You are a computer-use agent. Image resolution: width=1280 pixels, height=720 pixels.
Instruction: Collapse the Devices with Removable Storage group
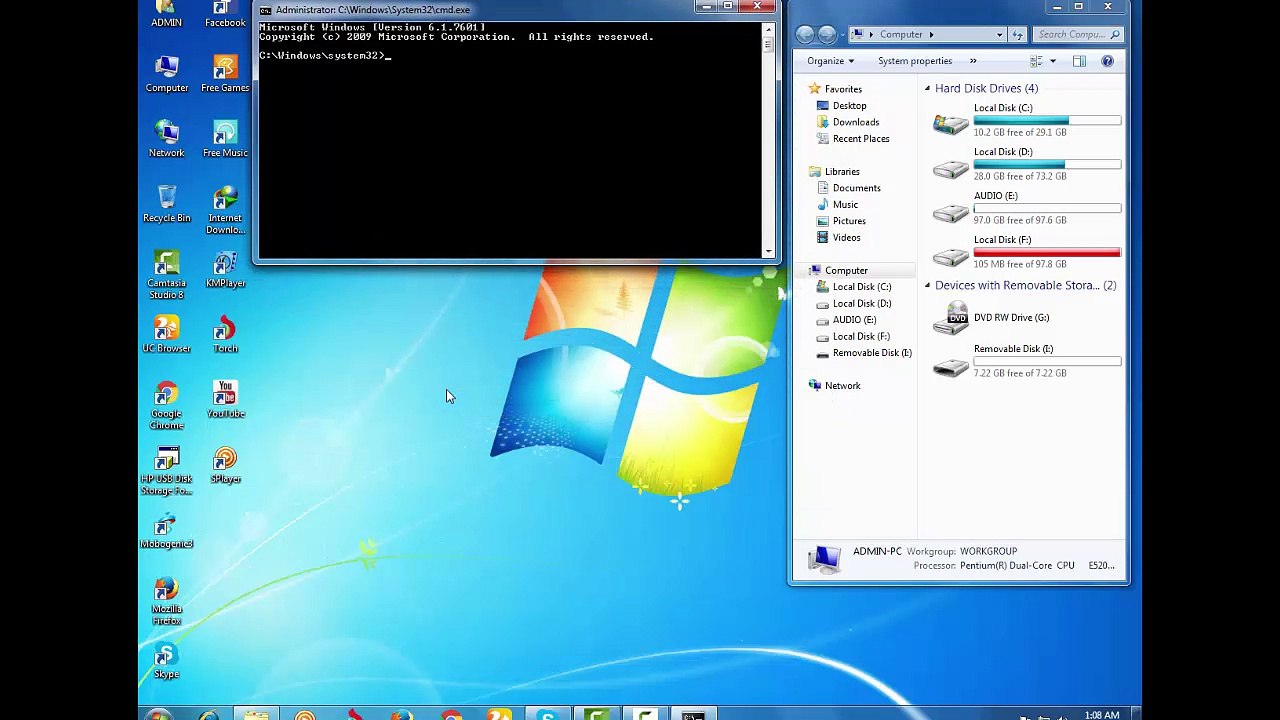(927, 286)
